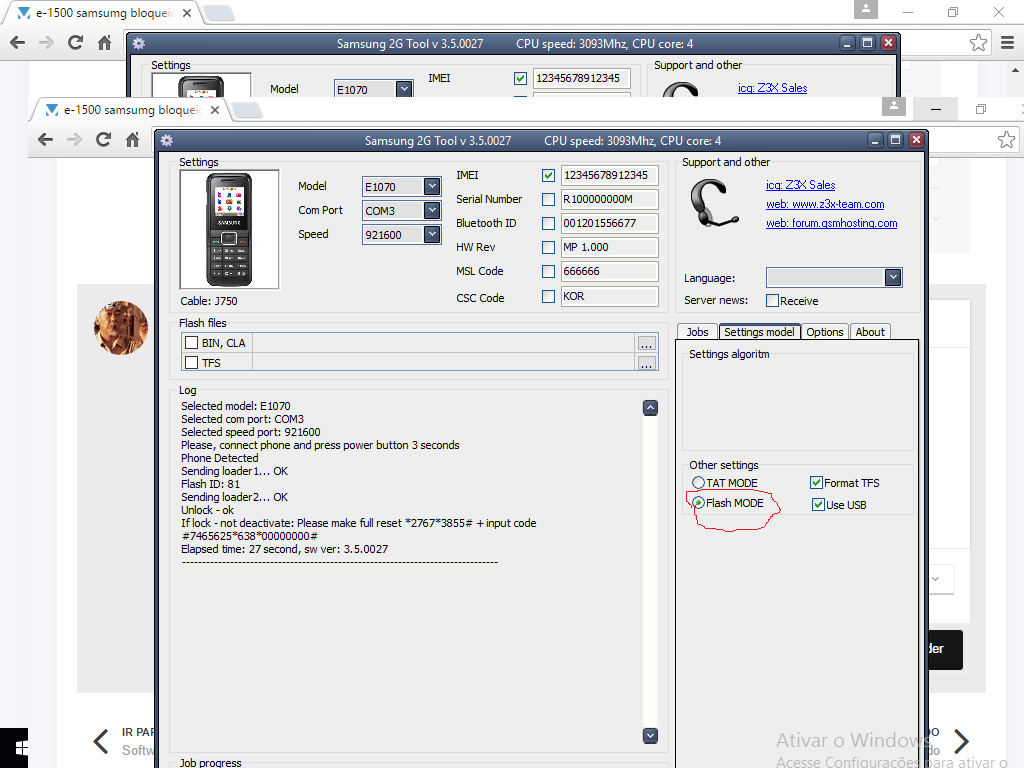Click the Windows Start button
The image size is (1024, 768).
pyautogui.click(x=20, y=748)
